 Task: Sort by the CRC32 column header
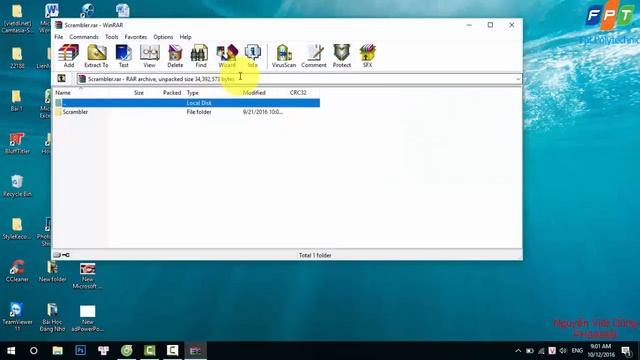[x=298, y=93]
